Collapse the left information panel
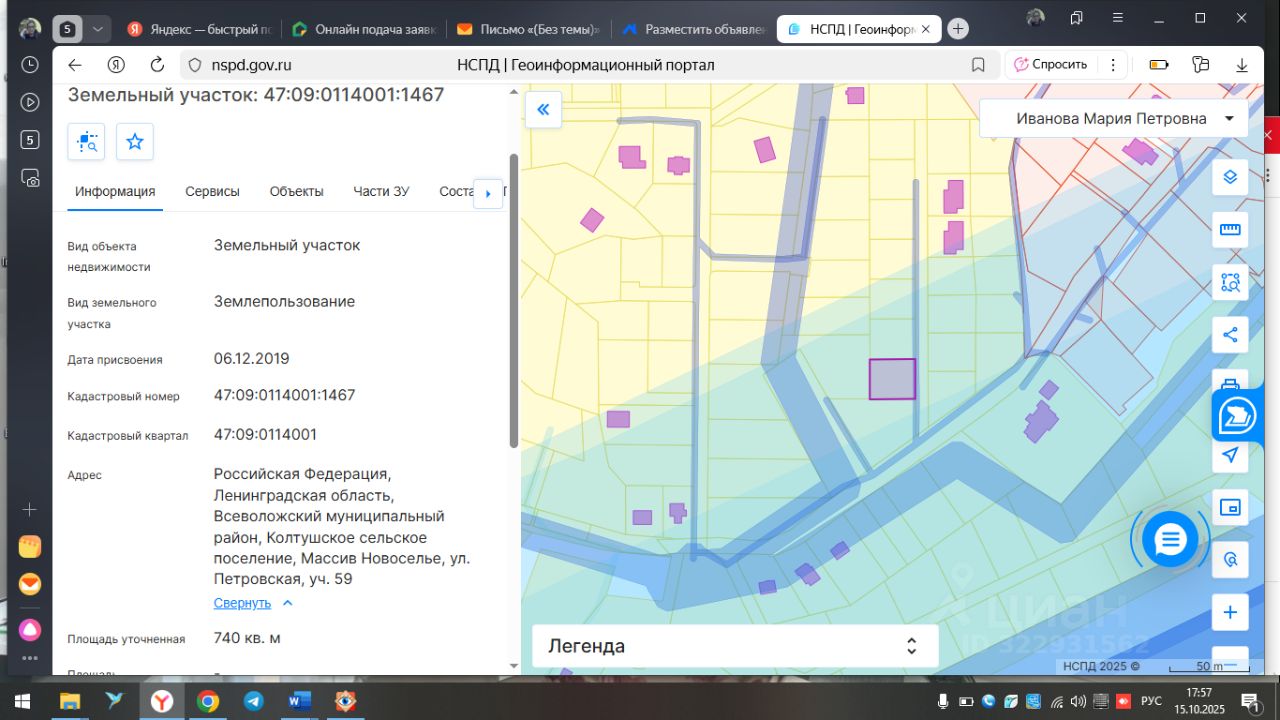This screenshot has width=1280, height=720. 543,110
